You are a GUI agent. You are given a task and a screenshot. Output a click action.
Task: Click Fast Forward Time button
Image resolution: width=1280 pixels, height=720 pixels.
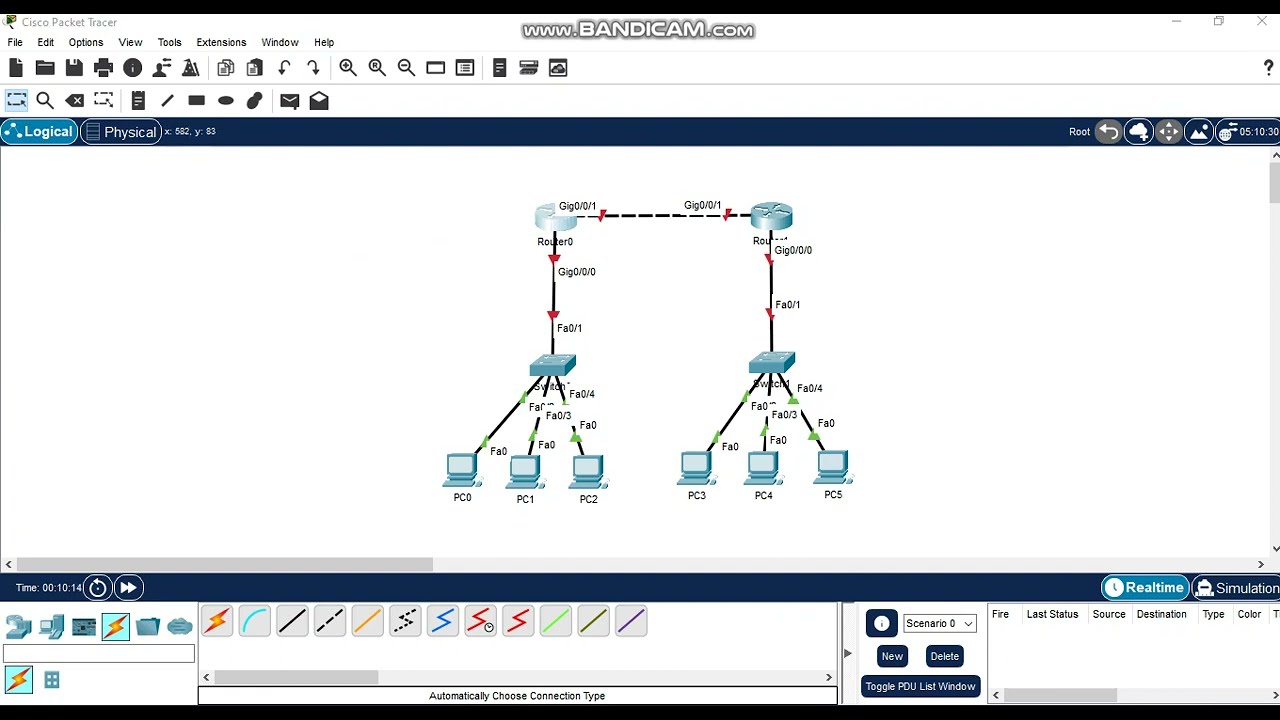pos(128,588)
